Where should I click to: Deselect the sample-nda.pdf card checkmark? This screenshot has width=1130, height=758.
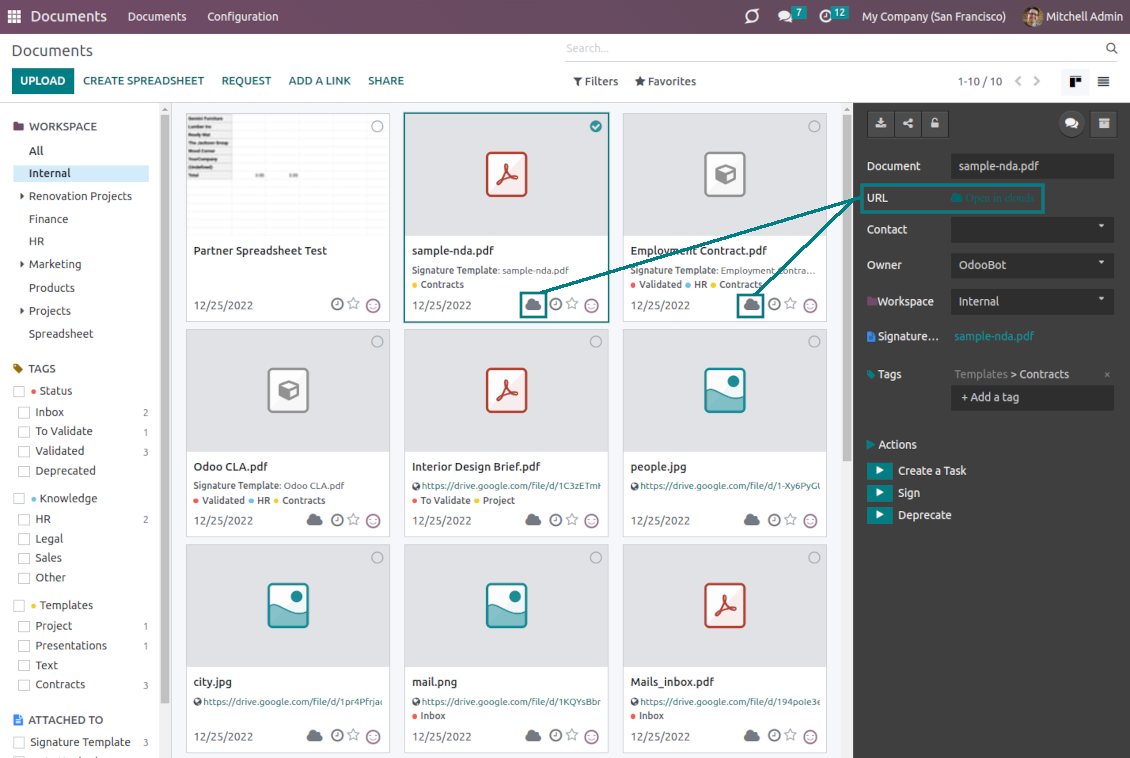pyautogui.click(x=595, y=126)
